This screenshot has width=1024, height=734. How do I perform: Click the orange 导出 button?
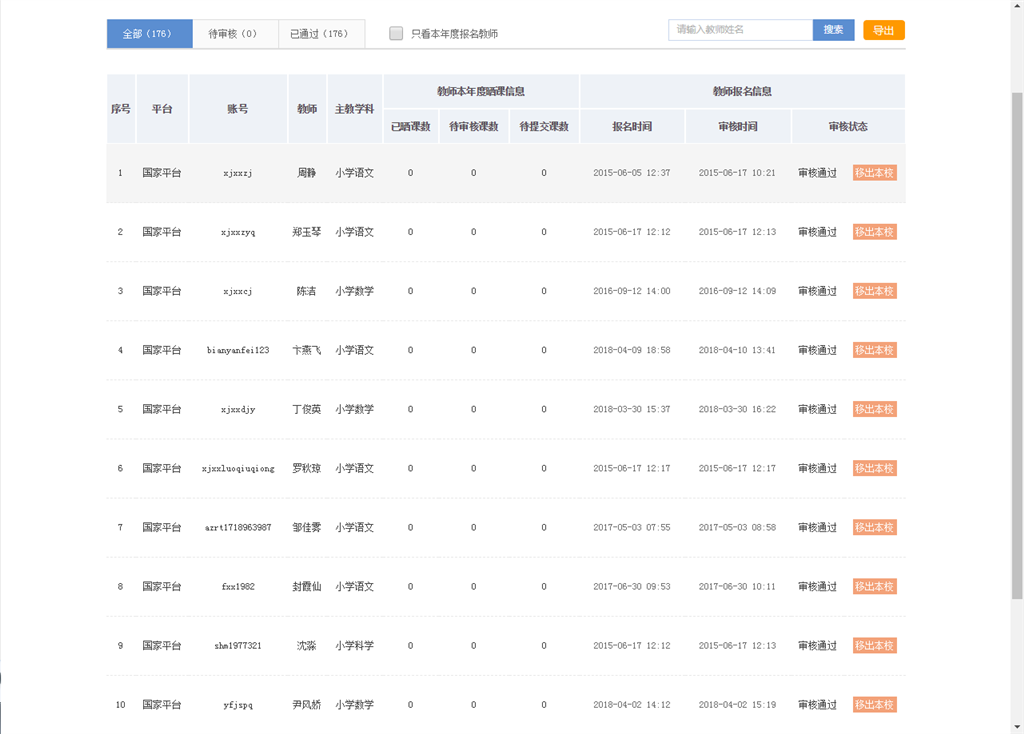click(x=884, y=30)
